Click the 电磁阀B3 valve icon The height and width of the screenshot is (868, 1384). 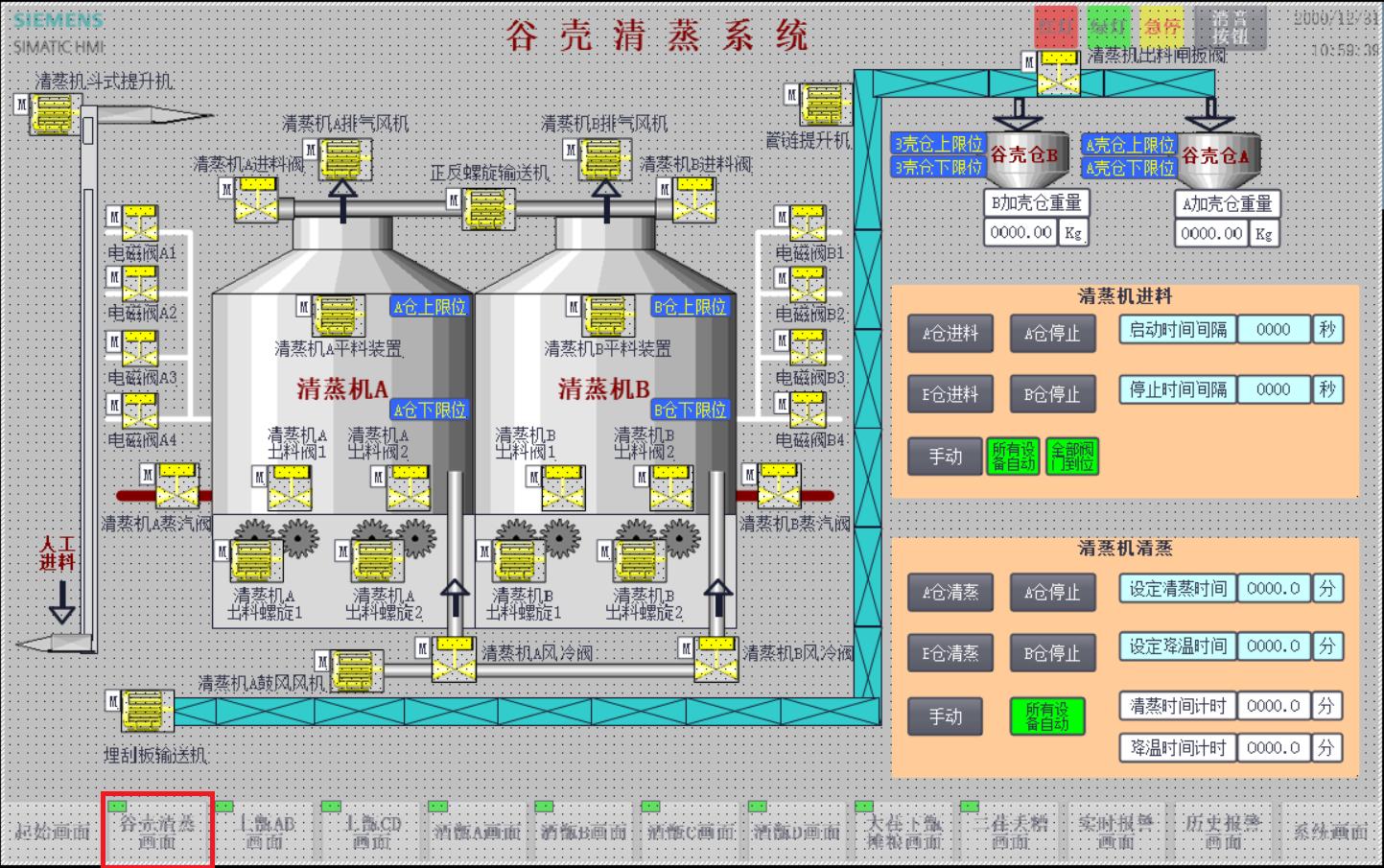(x=808, y=348)
